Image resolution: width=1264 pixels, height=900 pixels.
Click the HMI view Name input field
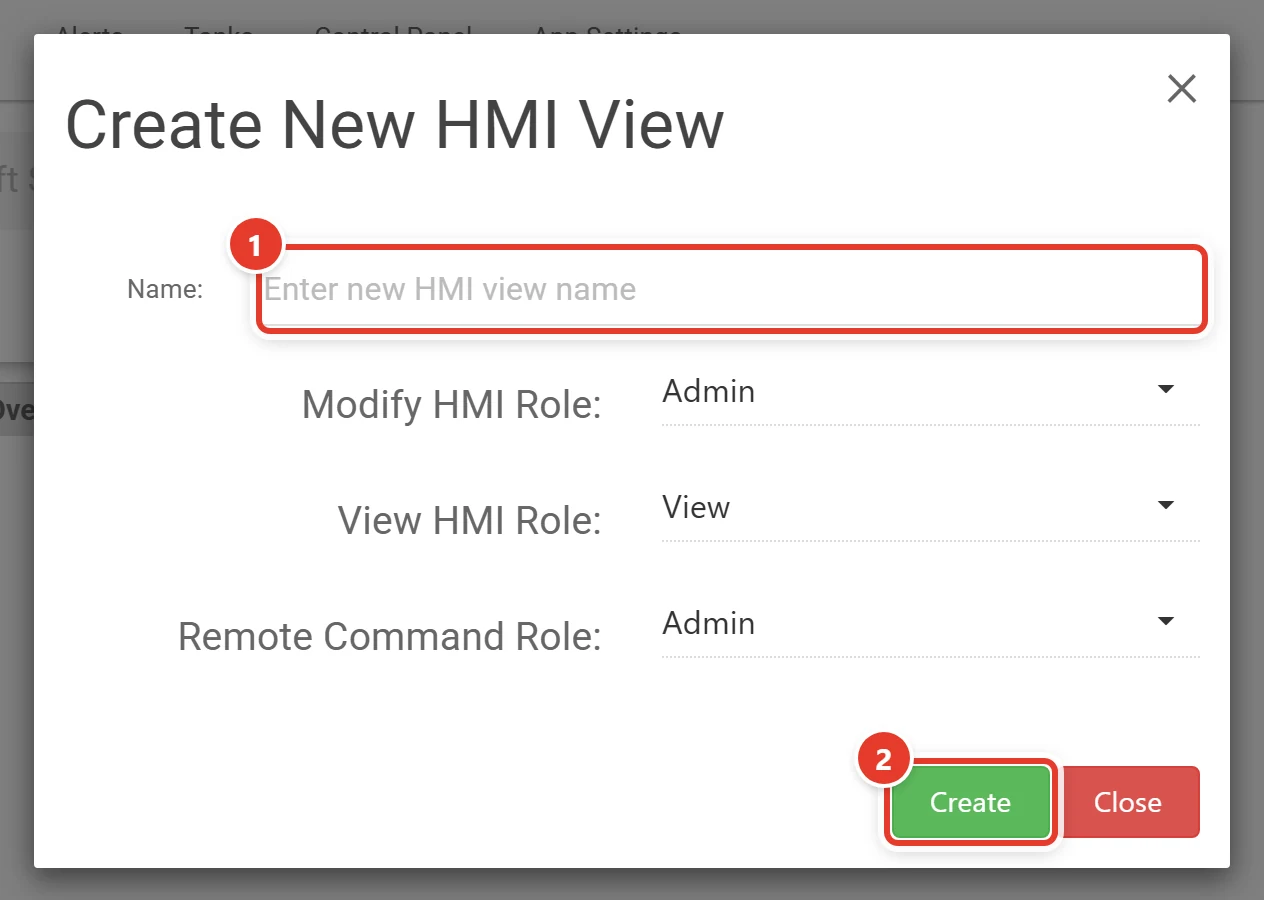coord(731,289)
